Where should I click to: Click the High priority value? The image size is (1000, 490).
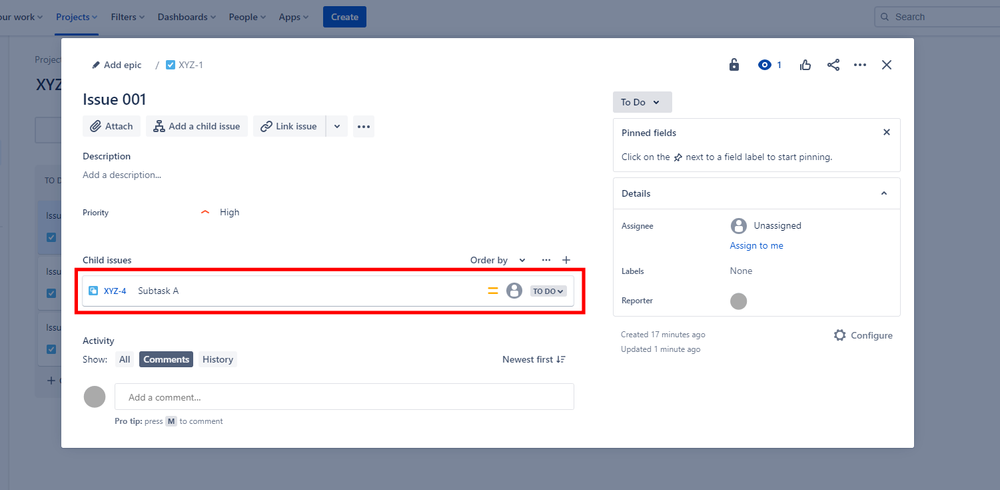tap(230, 212)
